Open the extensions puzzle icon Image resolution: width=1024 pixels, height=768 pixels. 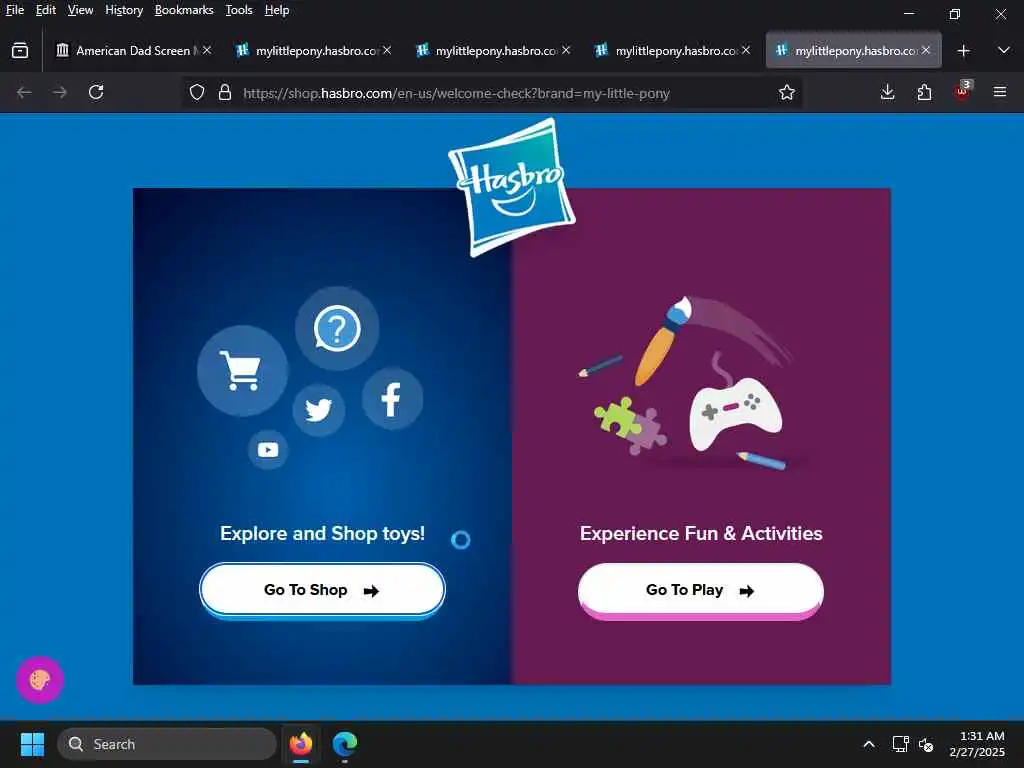[x=924, y=92]
